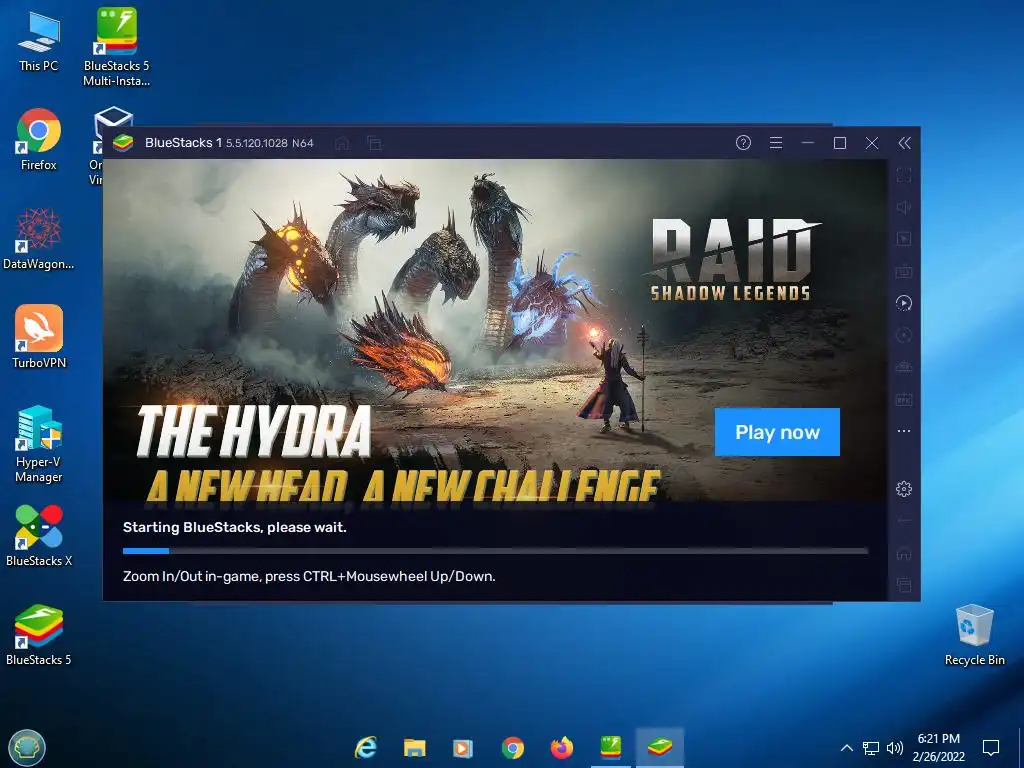Select the Hyper-V Manager desktop shortcut

39,444
